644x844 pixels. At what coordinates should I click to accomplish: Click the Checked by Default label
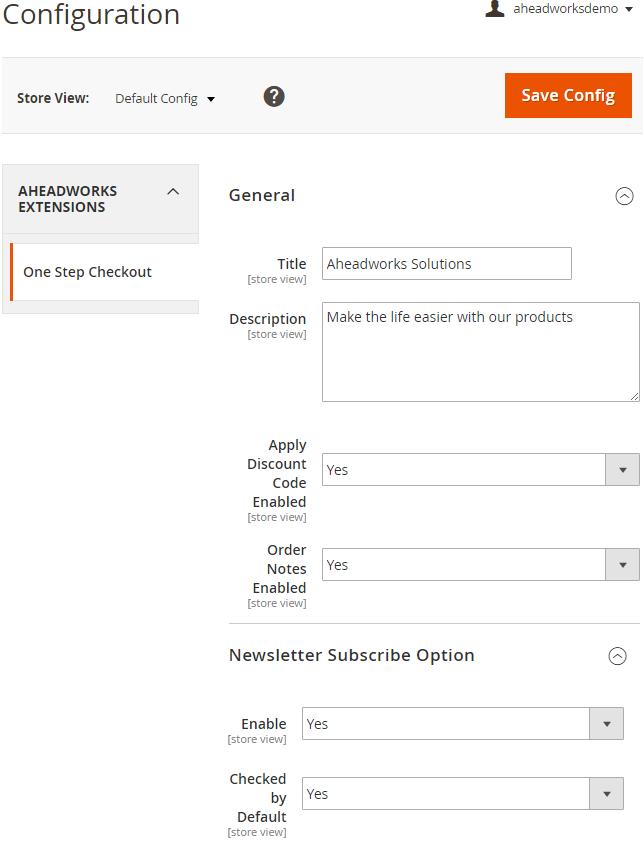pos(258,798)
